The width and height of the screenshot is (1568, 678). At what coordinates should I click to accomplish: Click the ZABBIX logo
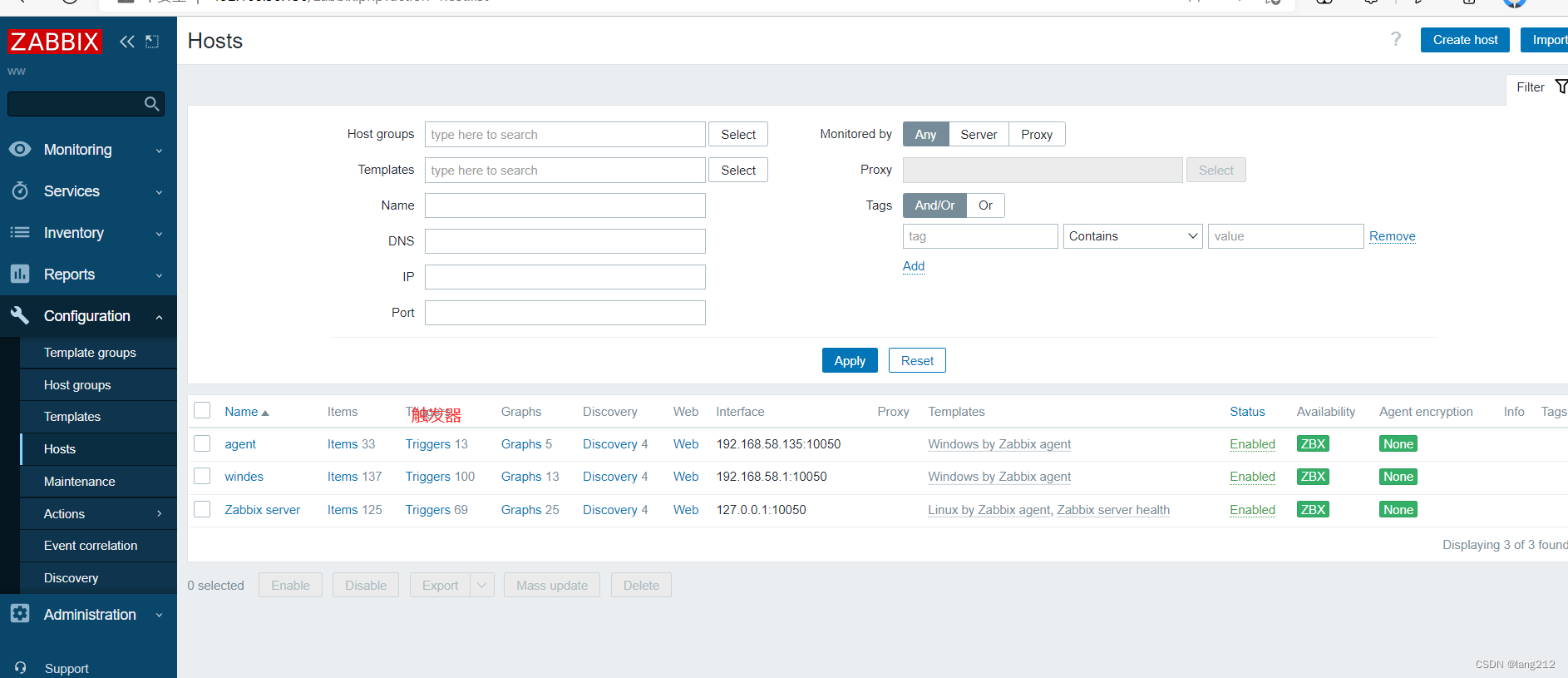tap(55, 42)
